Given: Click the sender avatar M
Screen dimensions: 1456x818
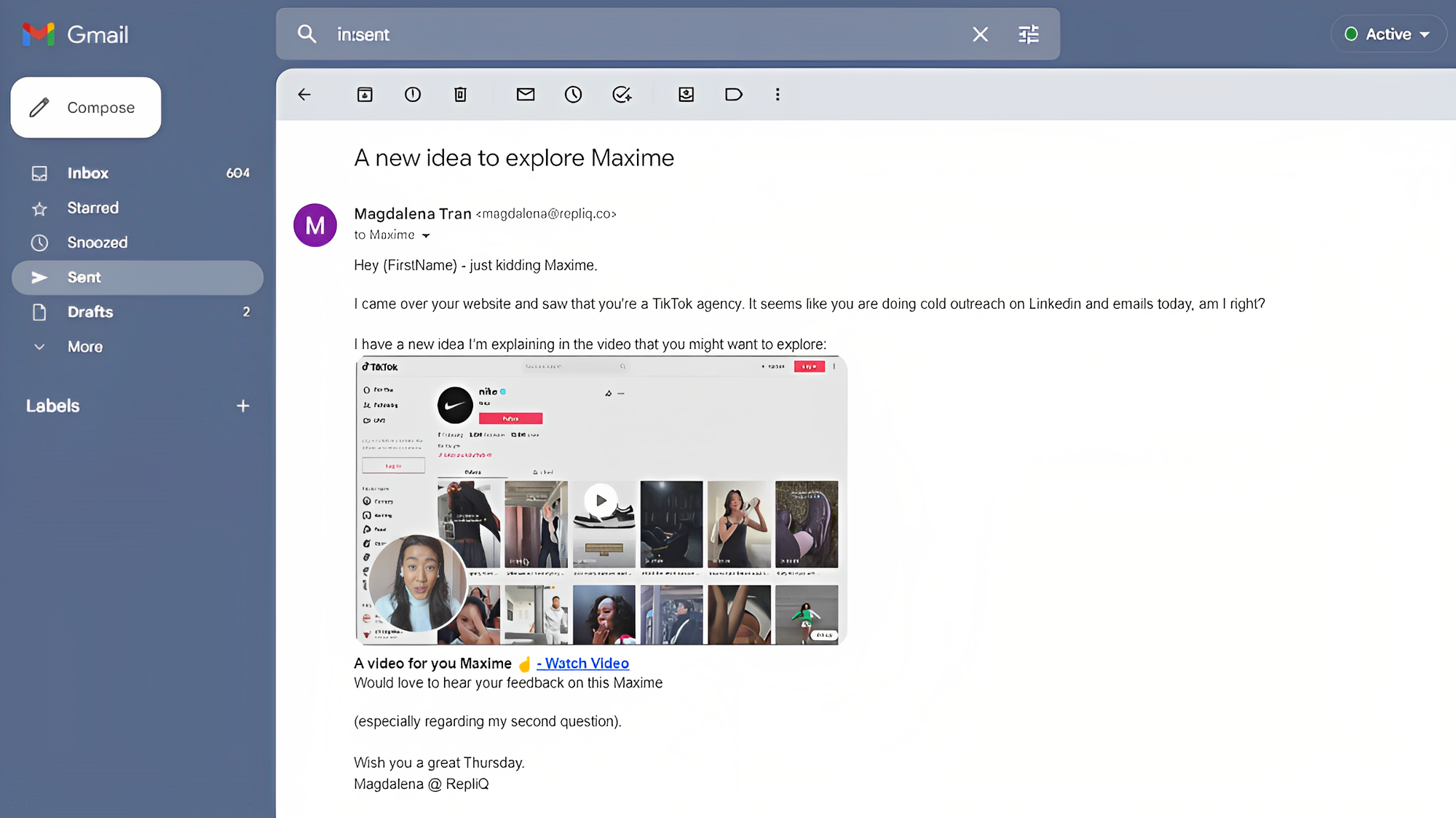Looking at the screenshot, I should [315, 225].
